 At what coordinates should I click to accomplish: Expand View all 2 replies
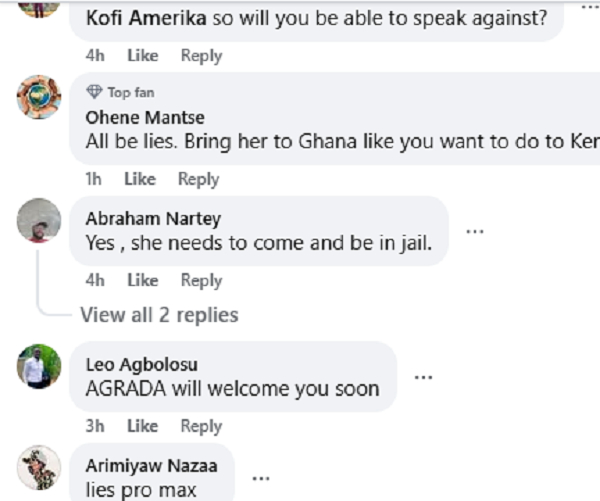[x=159, y=315]
